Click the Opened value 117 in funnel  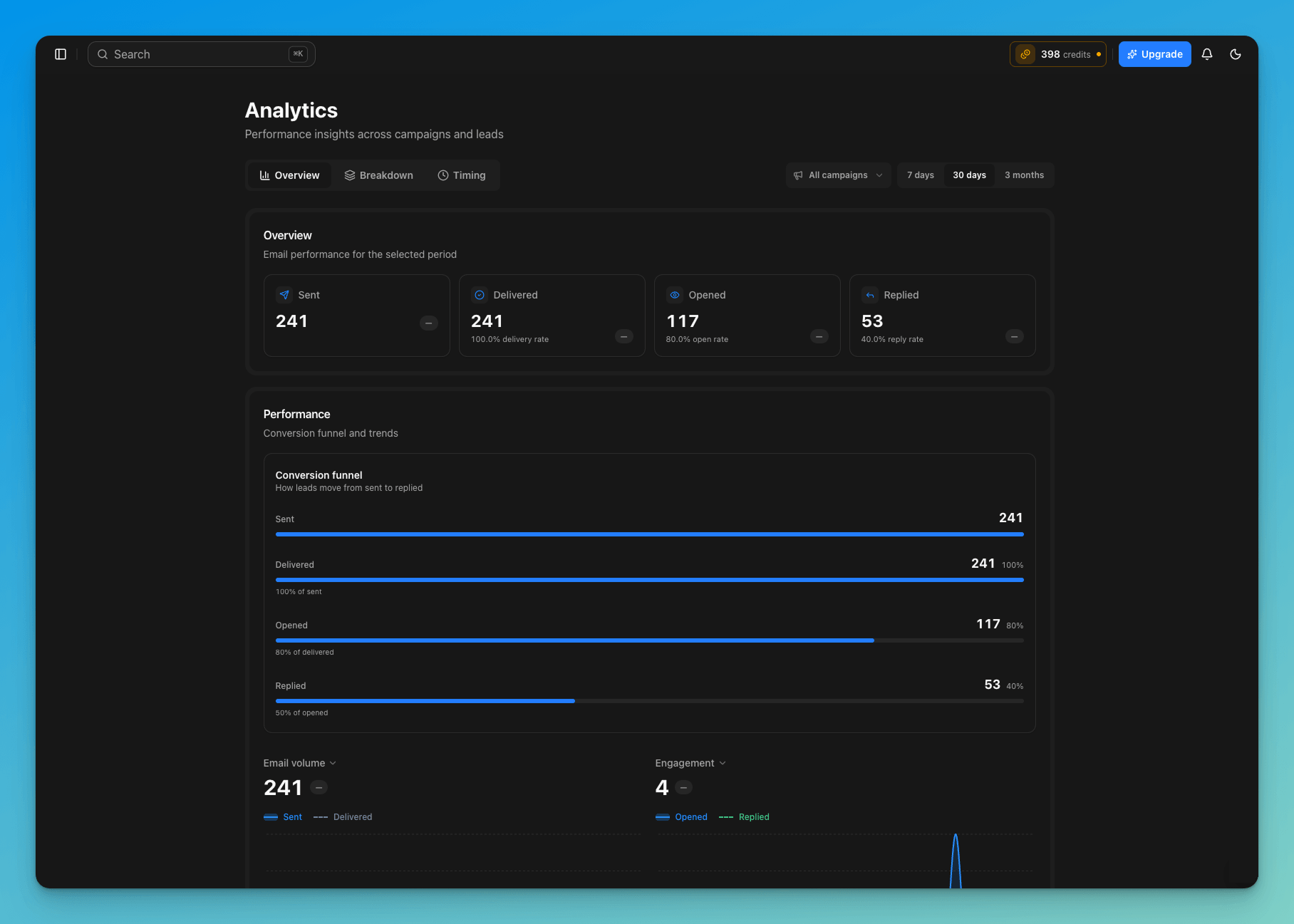coord(988,624)
